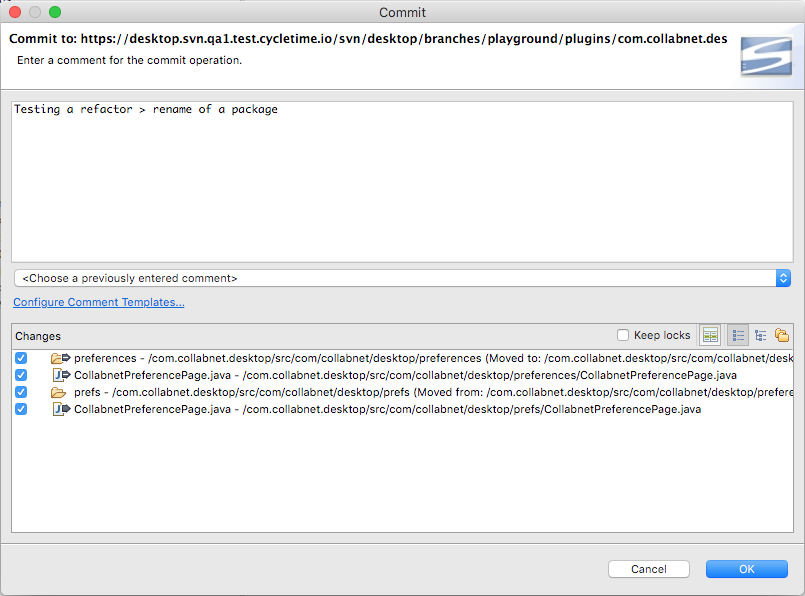Viewport: 805px width, 596px height.
Task: Cancel the commit dialog
Action: click(648, 568)
